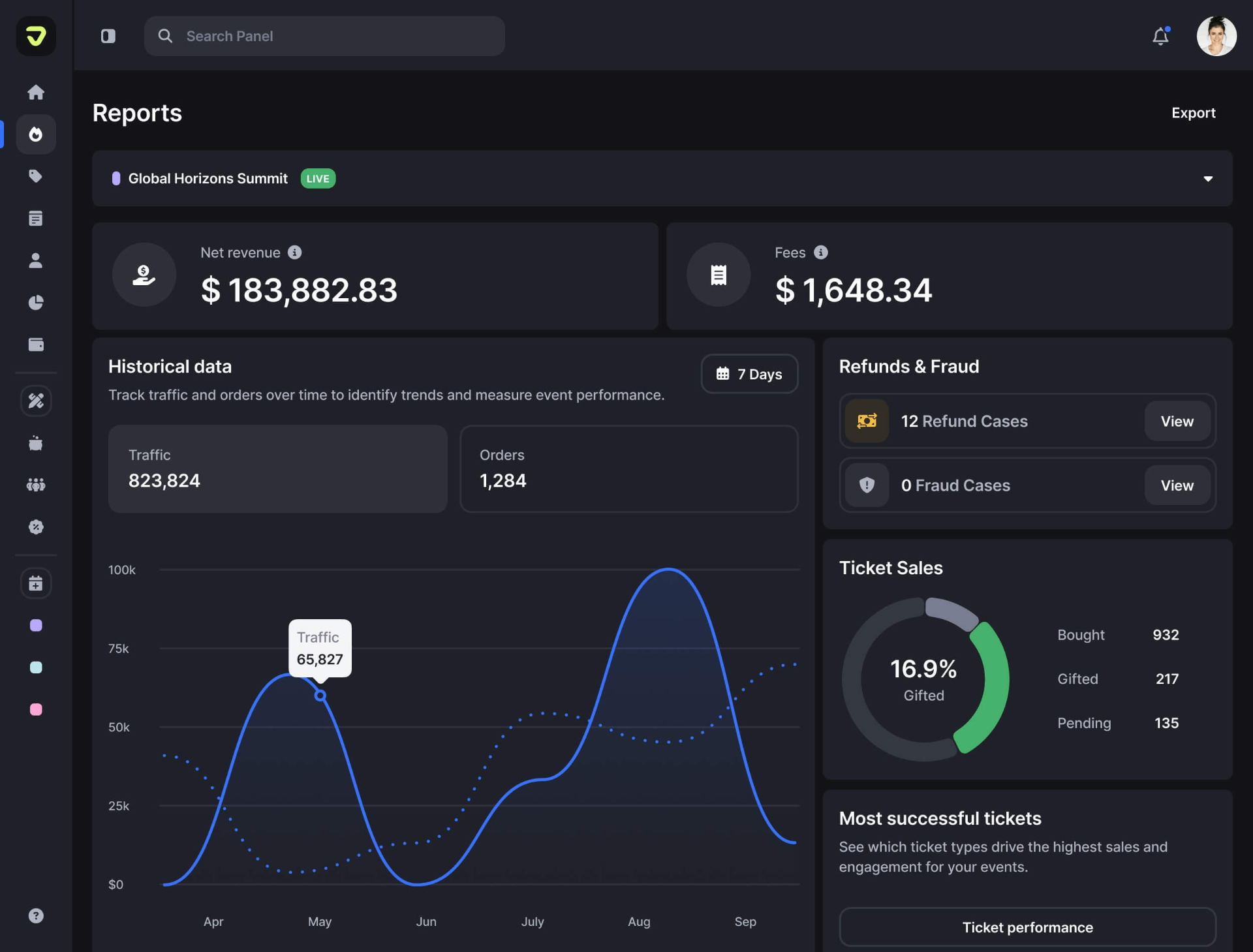The width and height of the screenshot is (1253, 952).
Task: Click the help question mark icon
Action: pyautogui.click(x=36, y=915)
